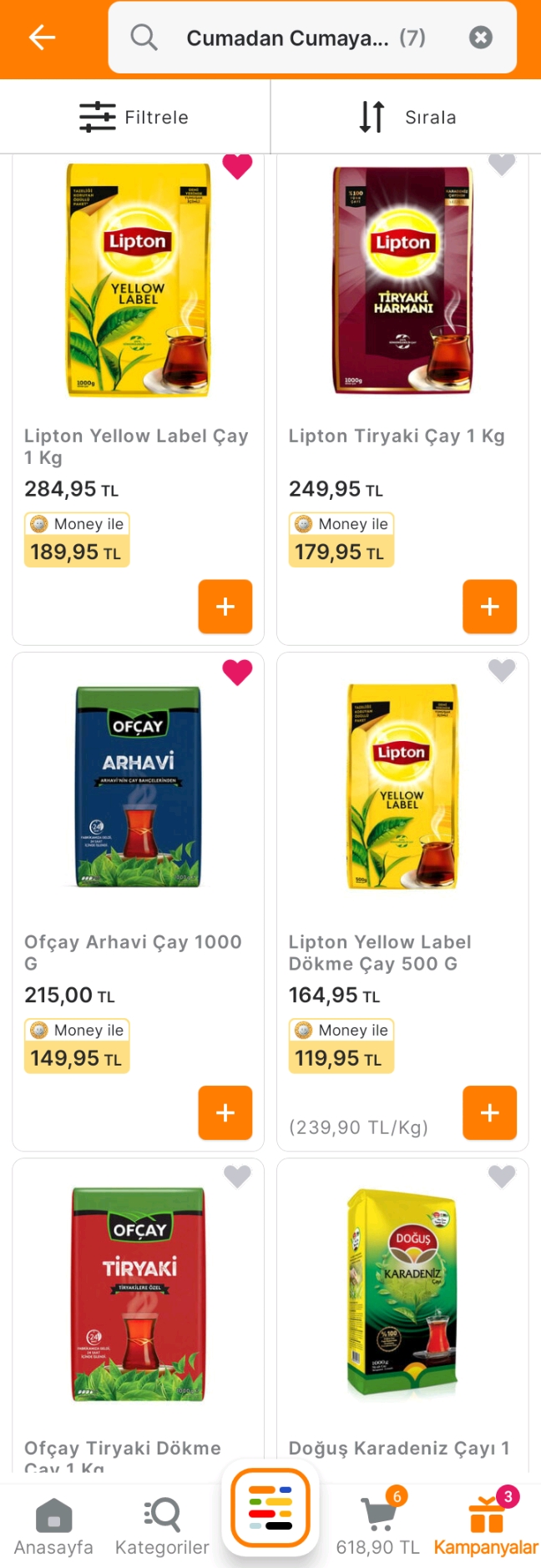Tap the back arrow icon
Screen dimensions: 541x1568
42,38
